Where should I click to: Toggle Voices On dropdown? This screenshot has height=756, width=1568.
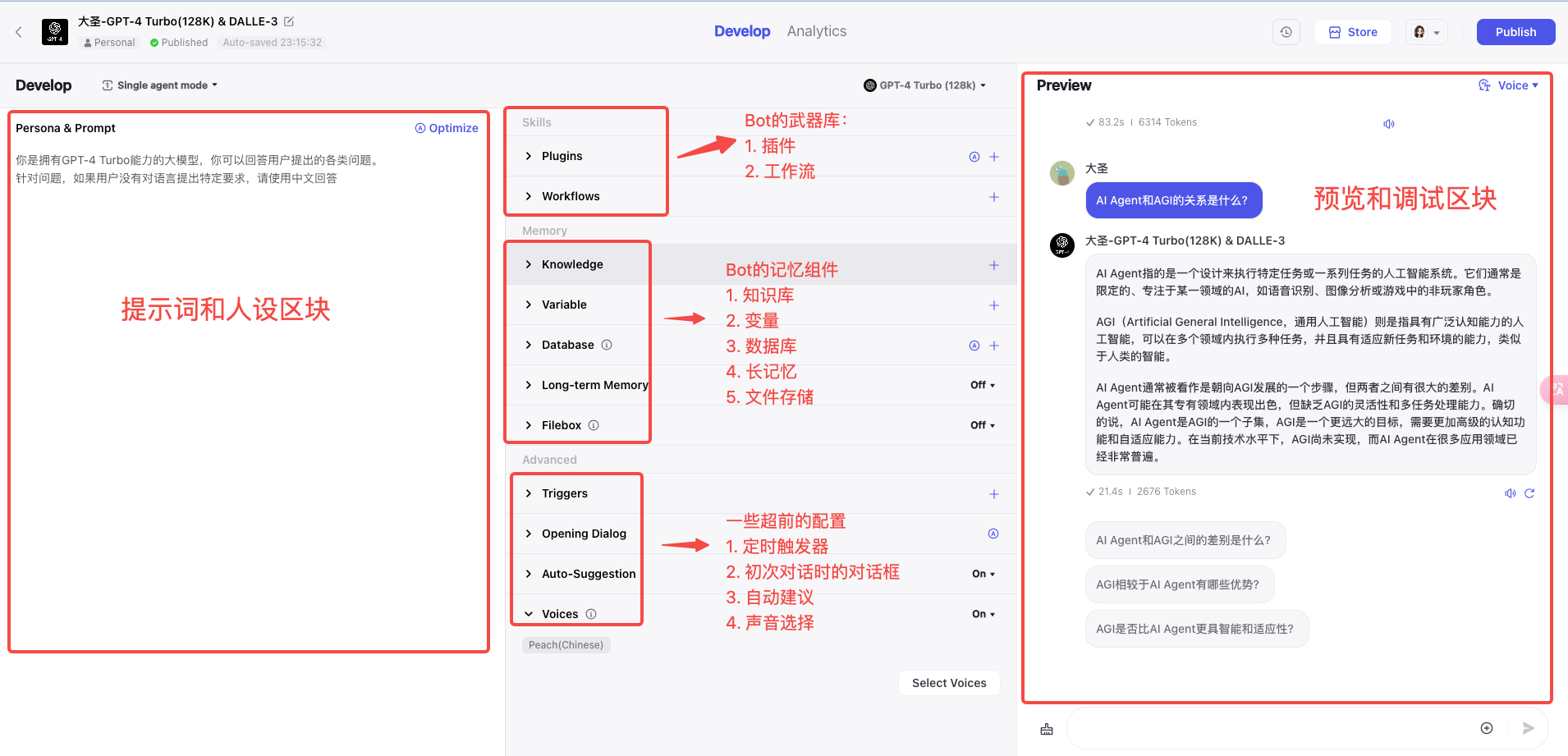click(983, 614)
